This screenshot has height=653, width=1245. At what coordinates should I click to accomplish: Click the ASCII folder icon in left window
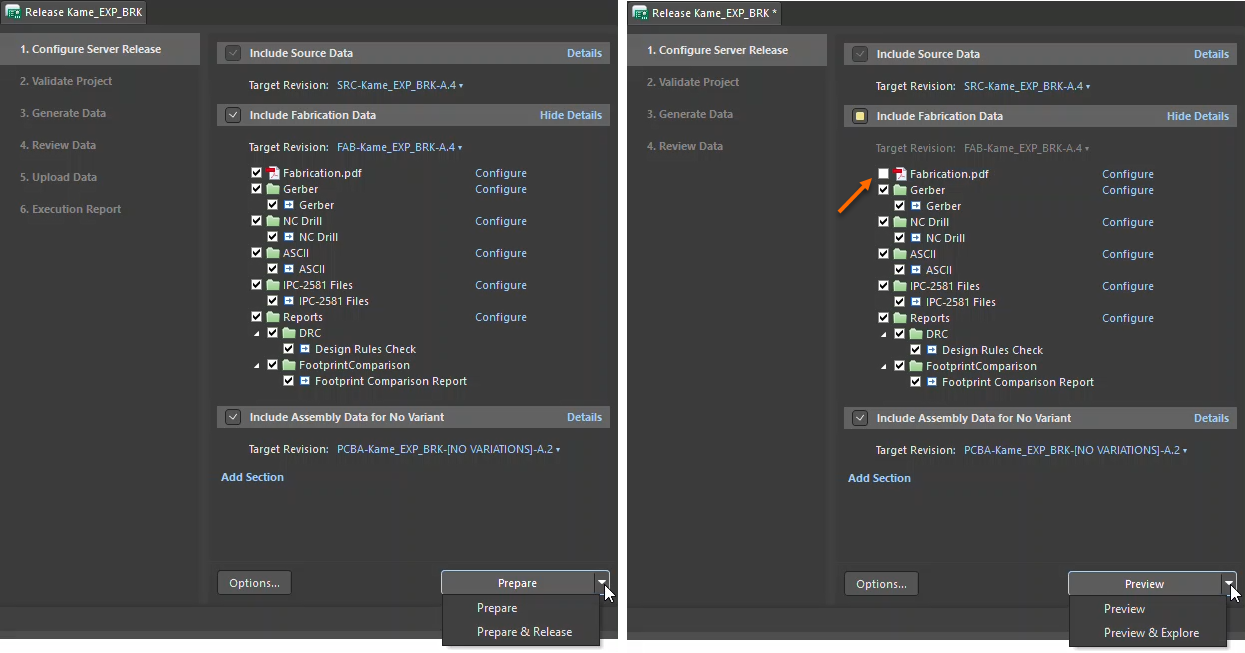pyautogui.click(x=273, y=253)
